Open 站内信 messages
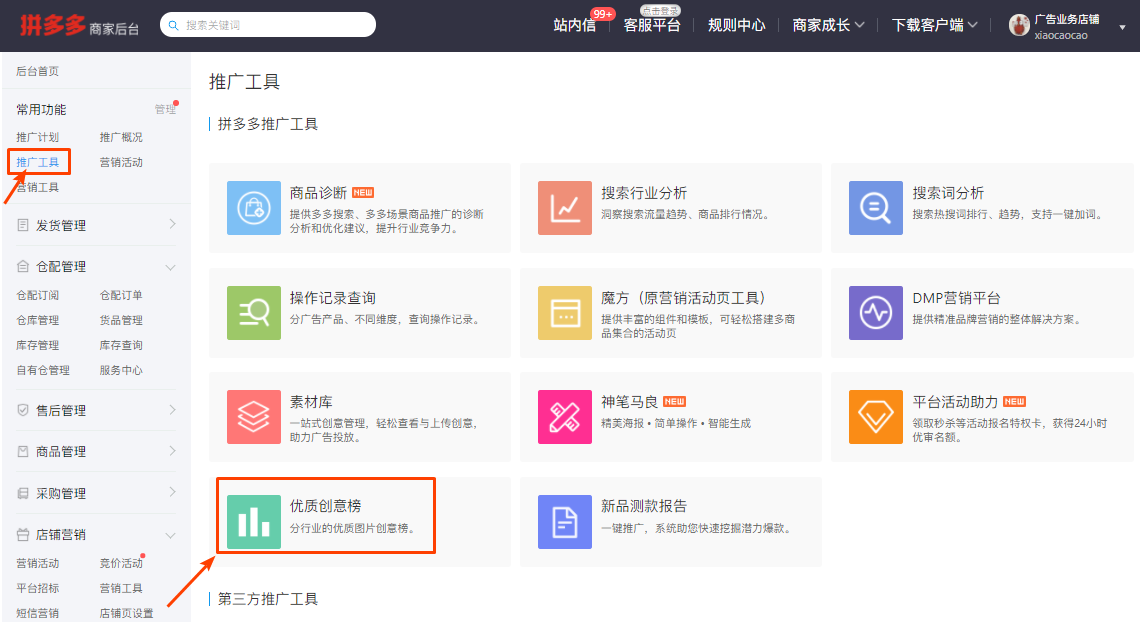The width and height of the screenshot is (1140, 622). [x=574, y=25]
